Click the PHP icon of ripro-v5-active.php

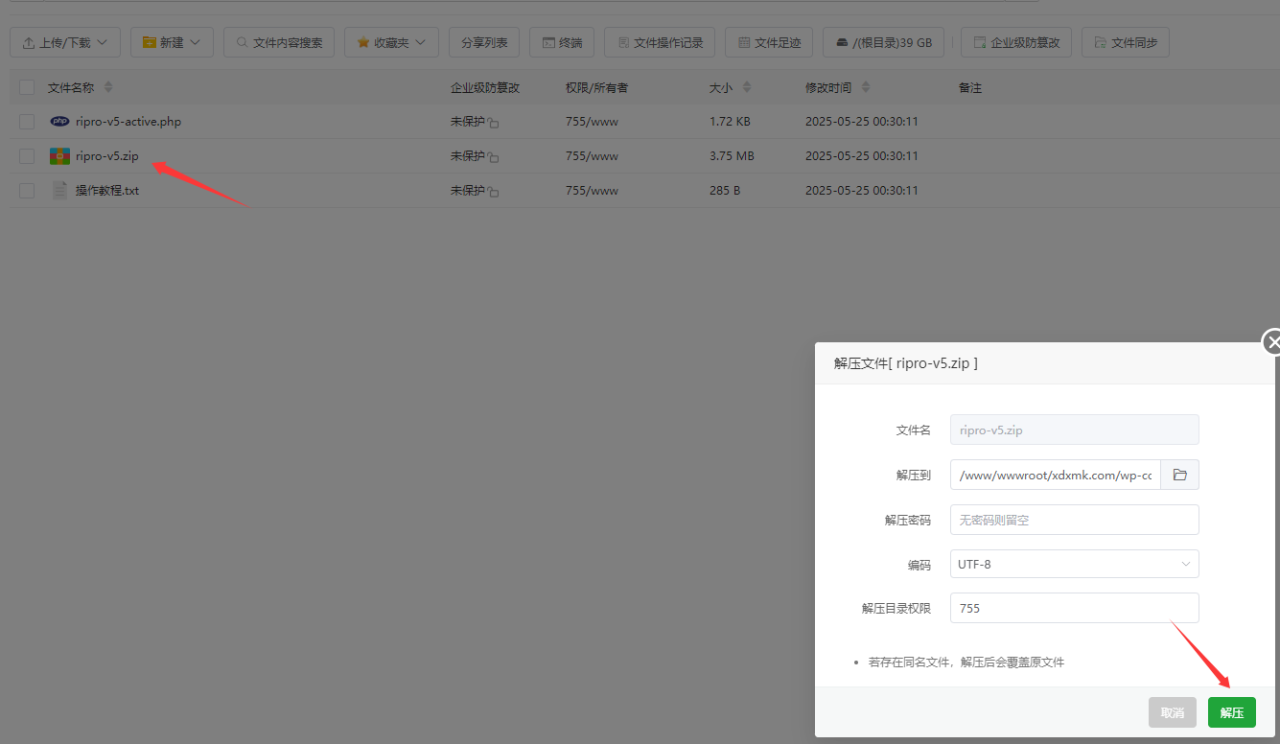[60, 122]
